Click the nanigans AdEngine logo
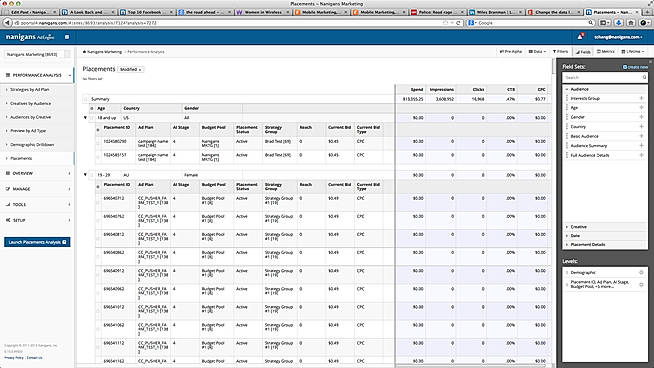The height and width of the screenshot is (368, 654). point(30,37)
